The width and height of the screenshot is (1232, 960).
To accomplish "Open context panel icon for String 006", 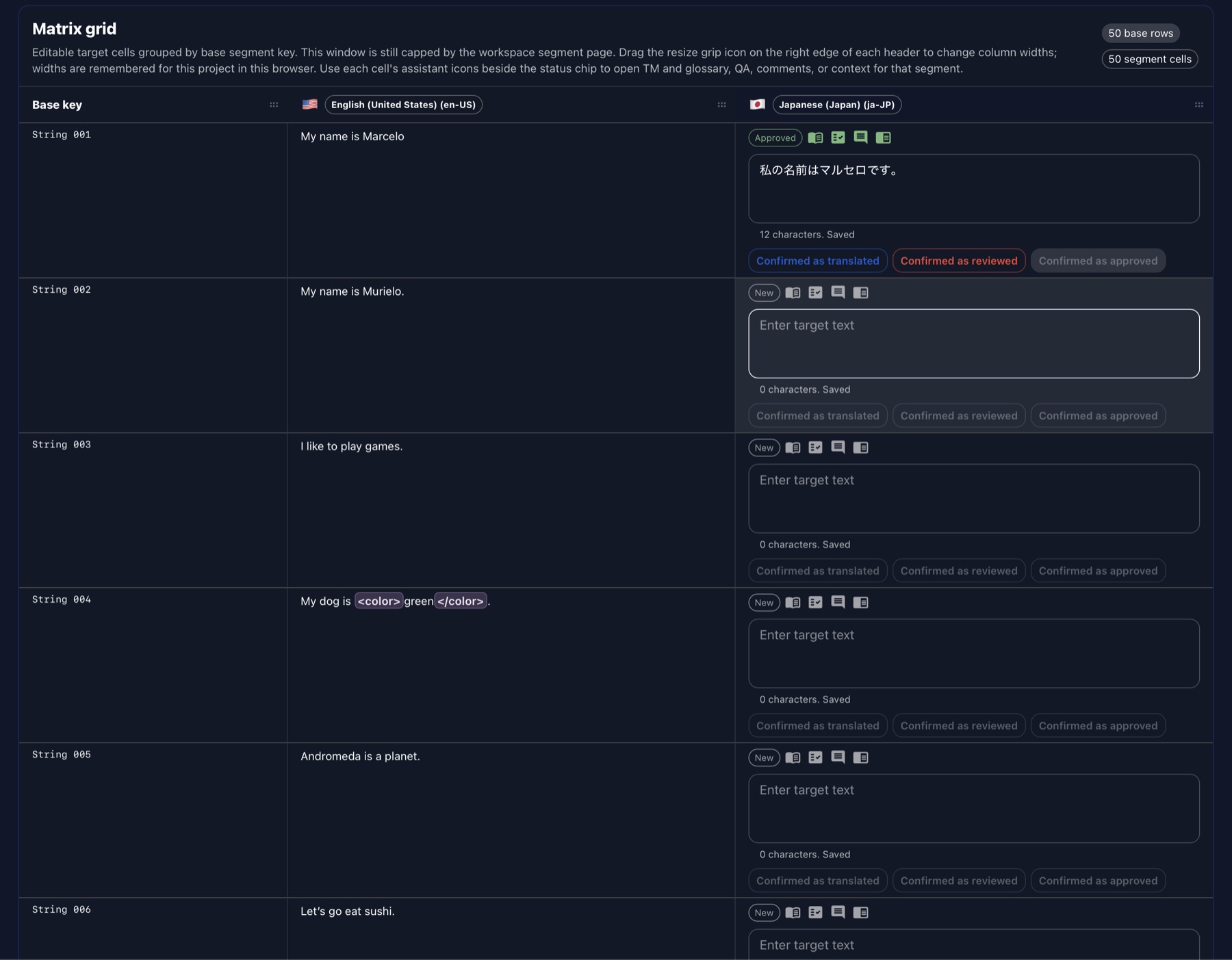I will (860, 913).
